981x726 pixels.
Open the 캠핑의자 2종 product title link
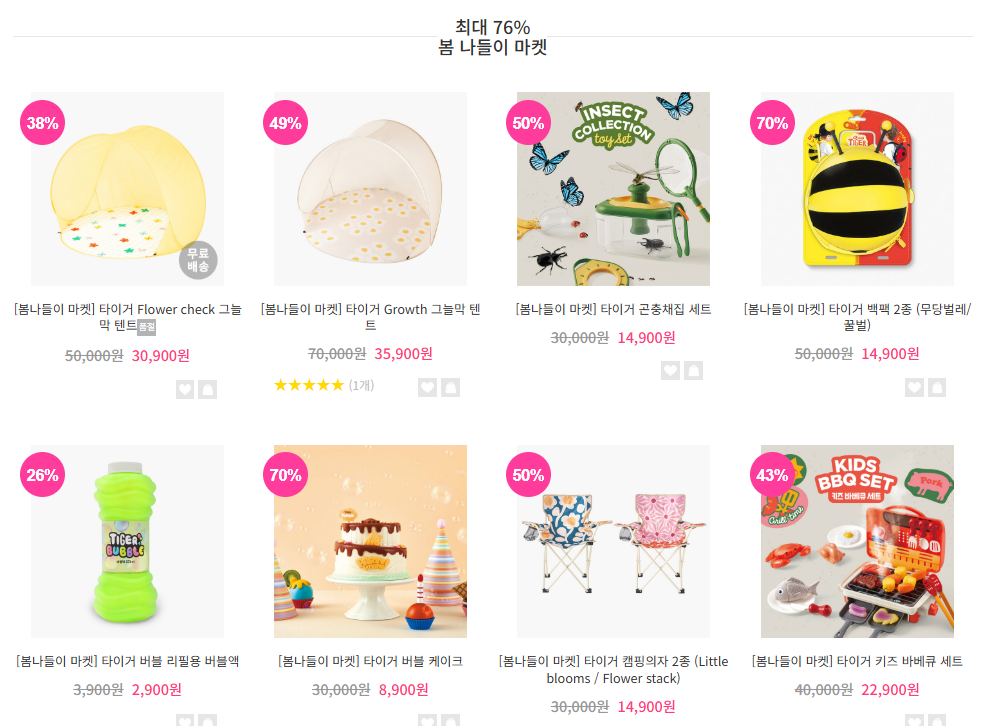pyautogui.click(x=613, y=670)
